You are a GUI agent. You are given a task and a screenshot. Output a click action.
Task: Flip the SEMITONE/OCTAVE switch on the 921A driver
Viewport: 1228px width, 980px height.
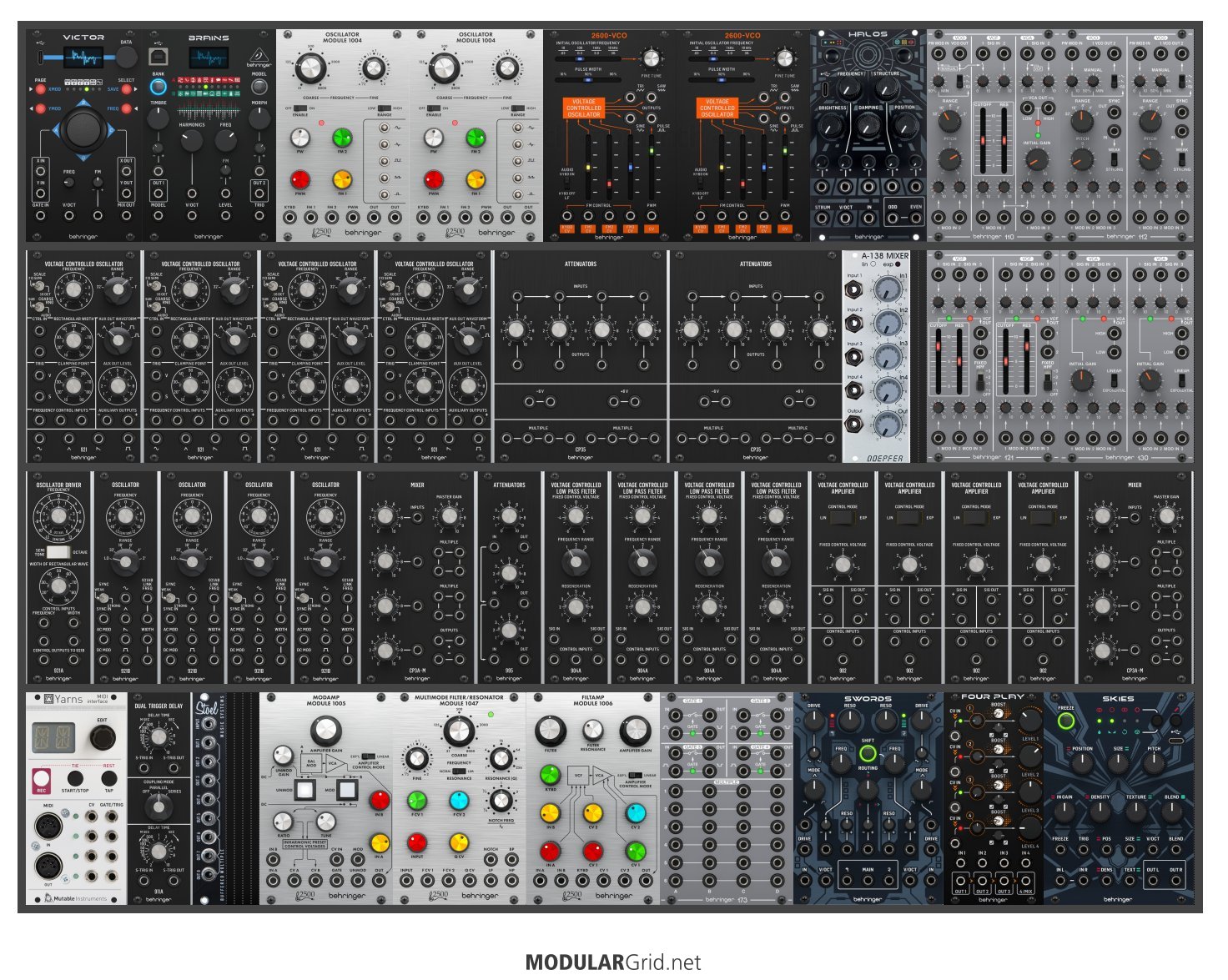coord(58,552)
